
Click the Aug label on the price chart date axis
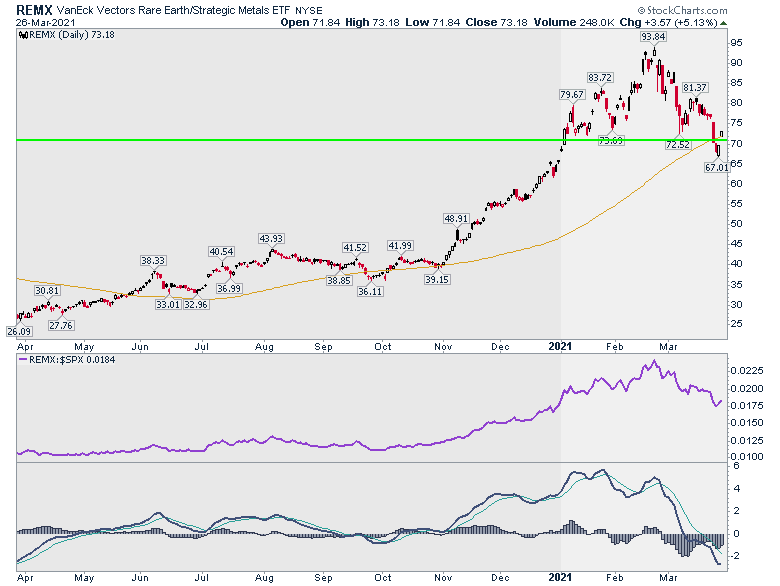pos(264,347)
